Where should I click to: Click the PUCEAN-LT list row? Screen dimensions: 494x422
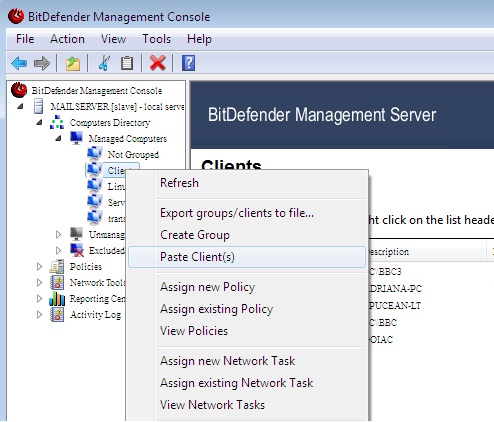tap(395, 306)
